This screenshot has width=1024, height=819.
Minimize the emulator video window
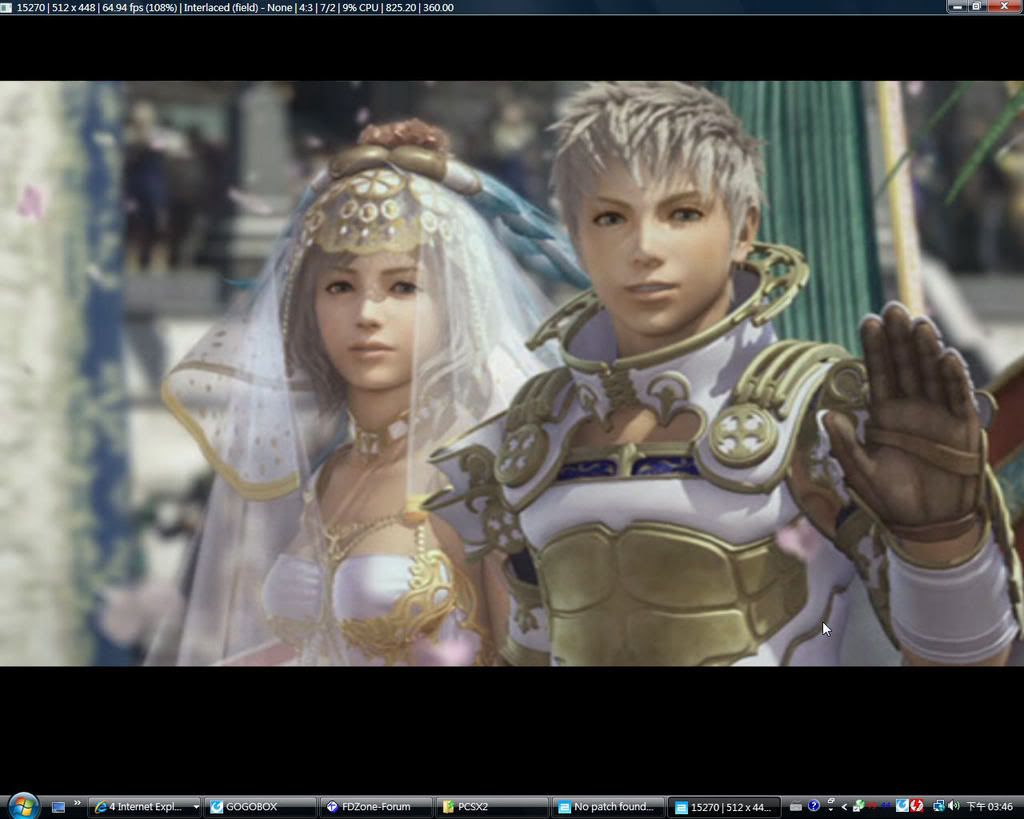957,7
